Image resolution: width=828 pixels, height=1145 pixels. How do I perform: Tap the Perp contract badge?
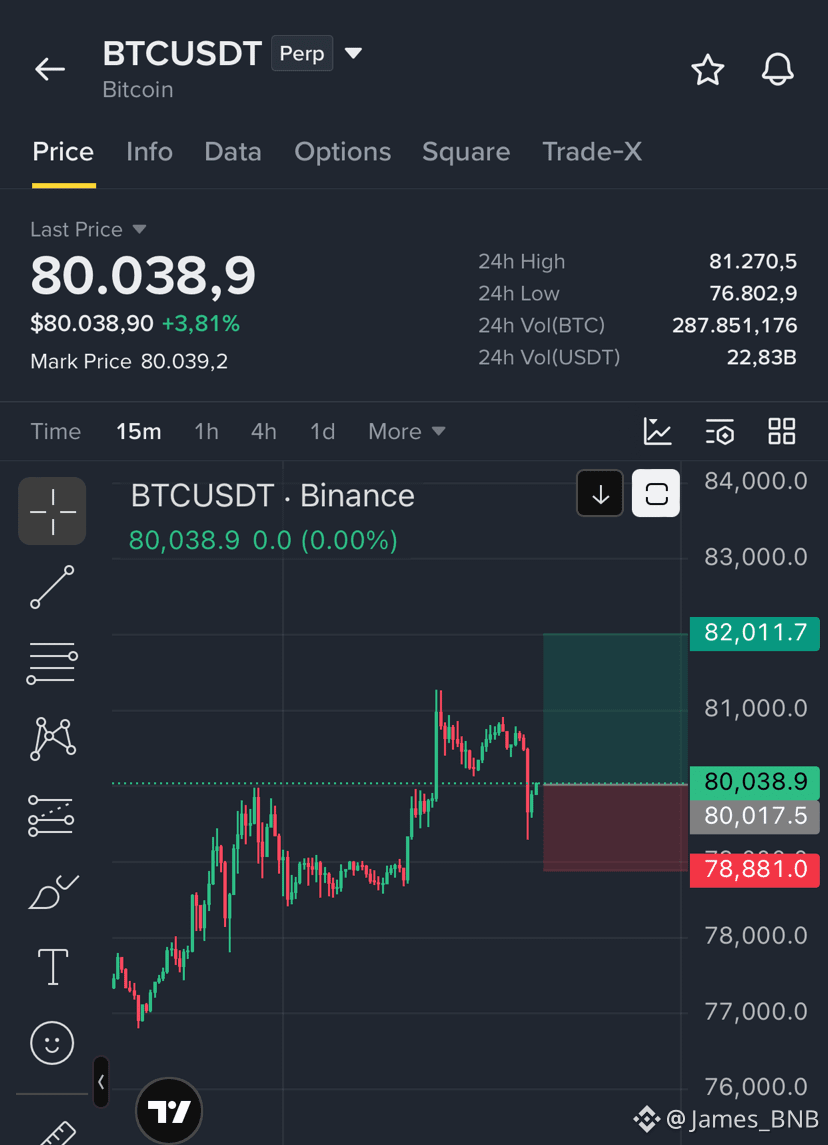302,53
